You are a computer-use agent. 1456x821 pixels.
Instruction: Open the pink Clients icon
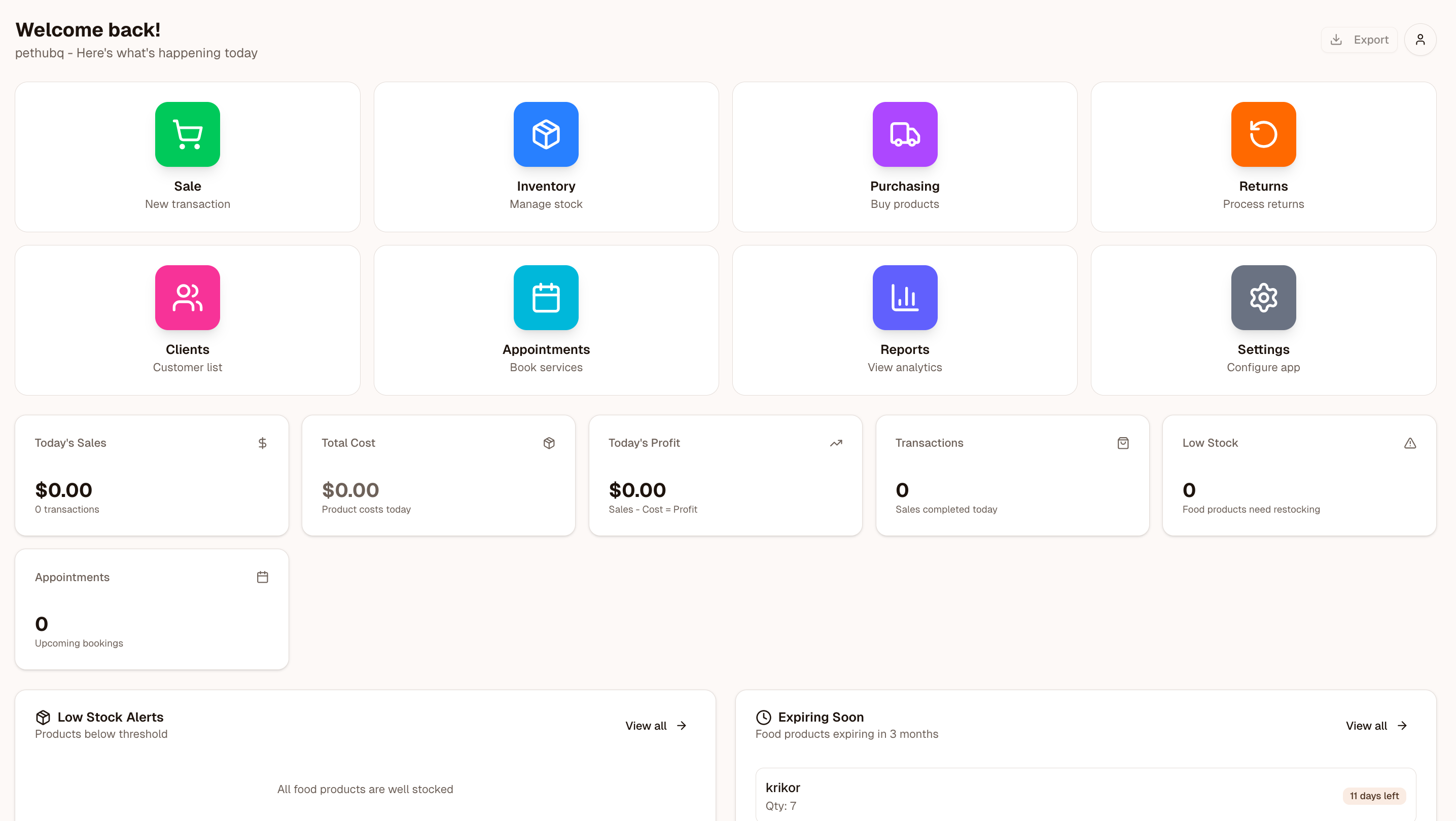(187, 297)
